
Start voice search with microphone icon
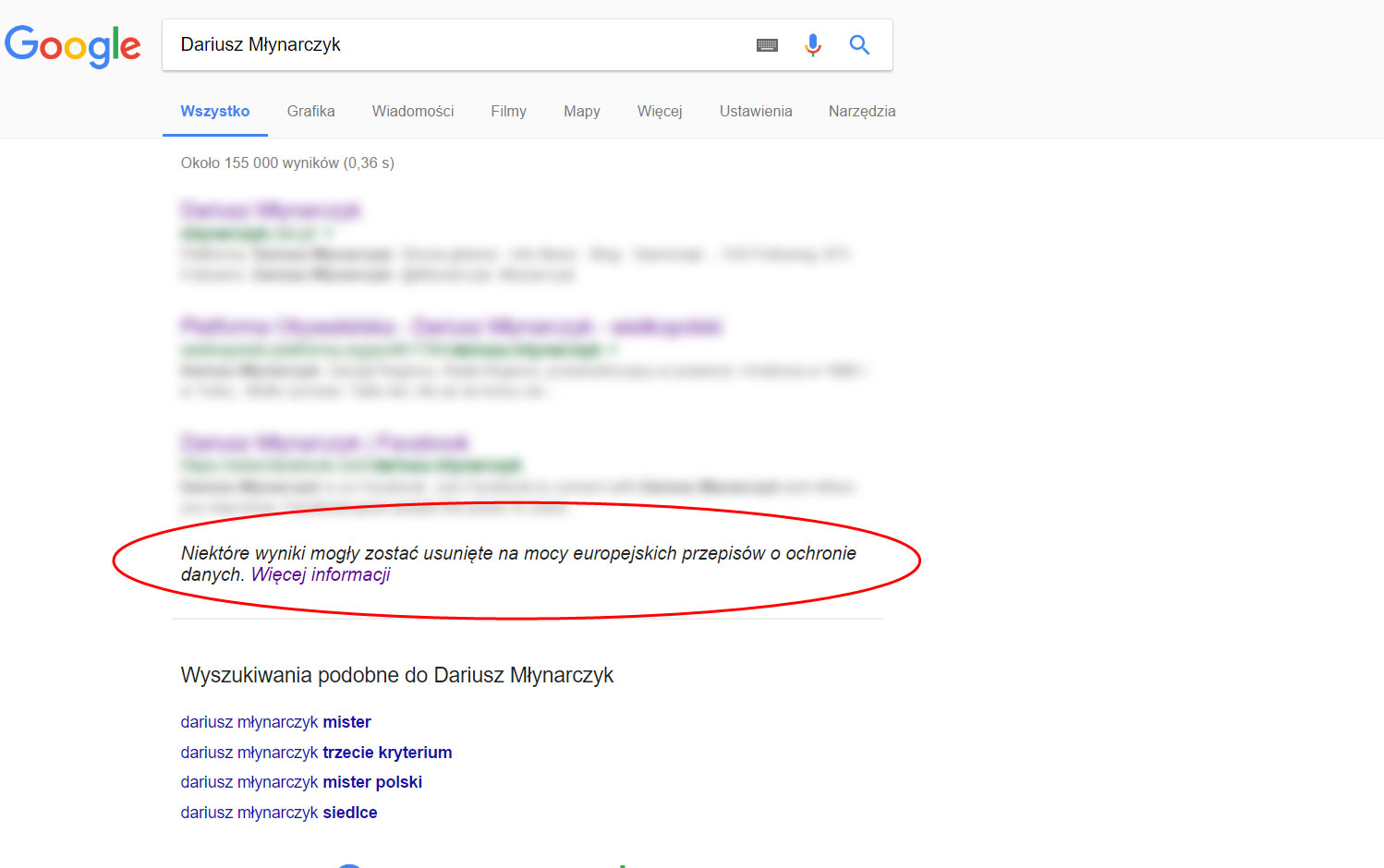(x=813, y=44)
